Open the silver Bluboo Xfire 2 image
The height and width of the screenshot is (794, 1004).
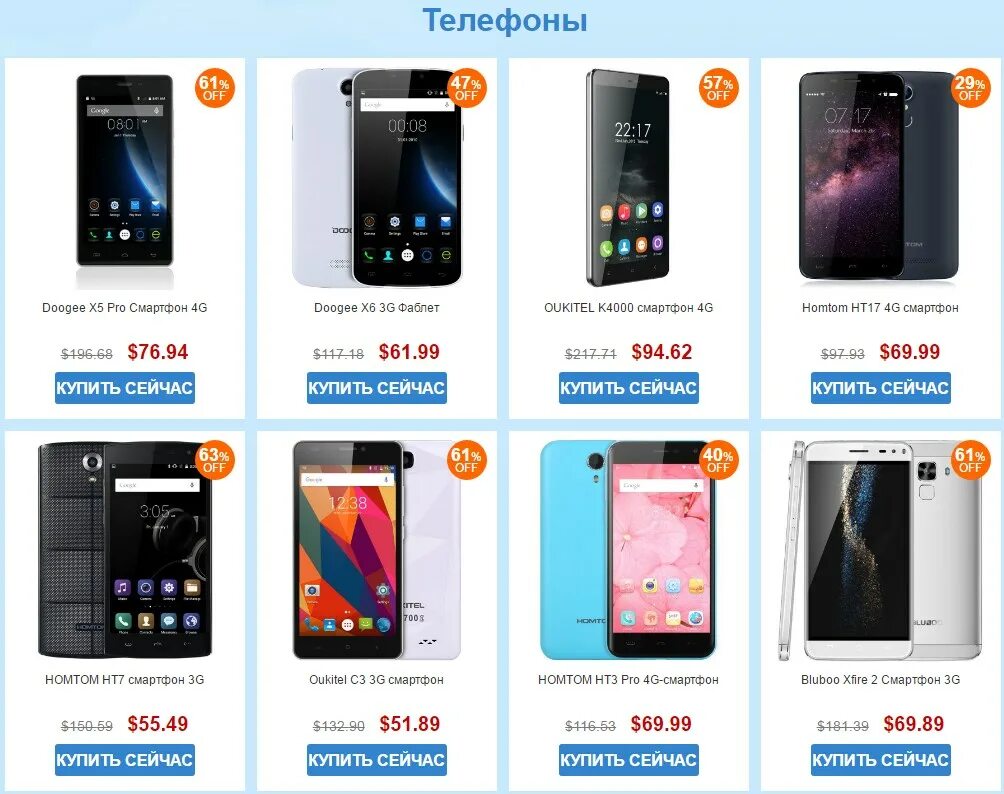(880, 550)
